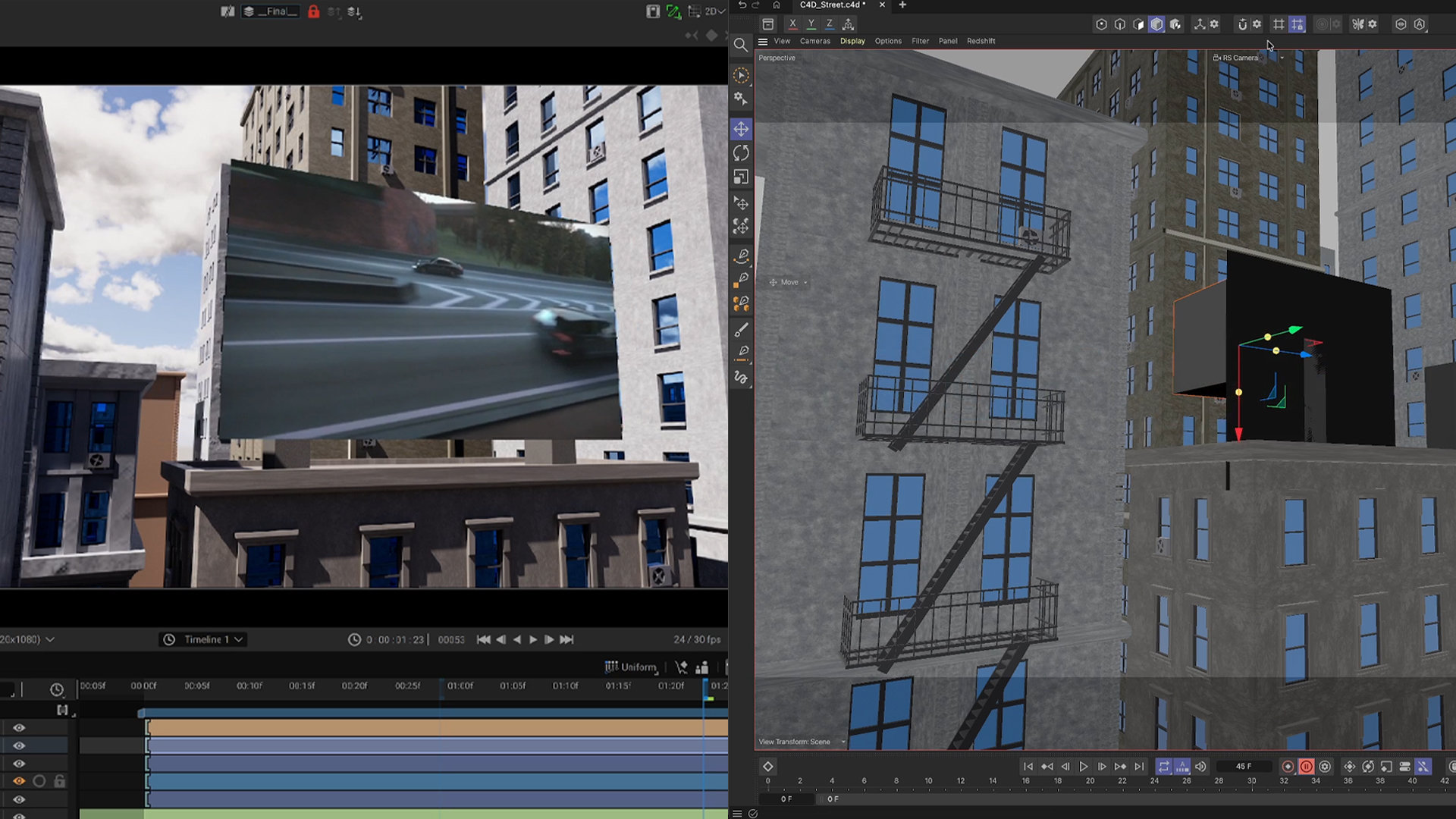Toggle sound during Cinema 4D playback
1456x819 pixels.
coord(1200,767)
